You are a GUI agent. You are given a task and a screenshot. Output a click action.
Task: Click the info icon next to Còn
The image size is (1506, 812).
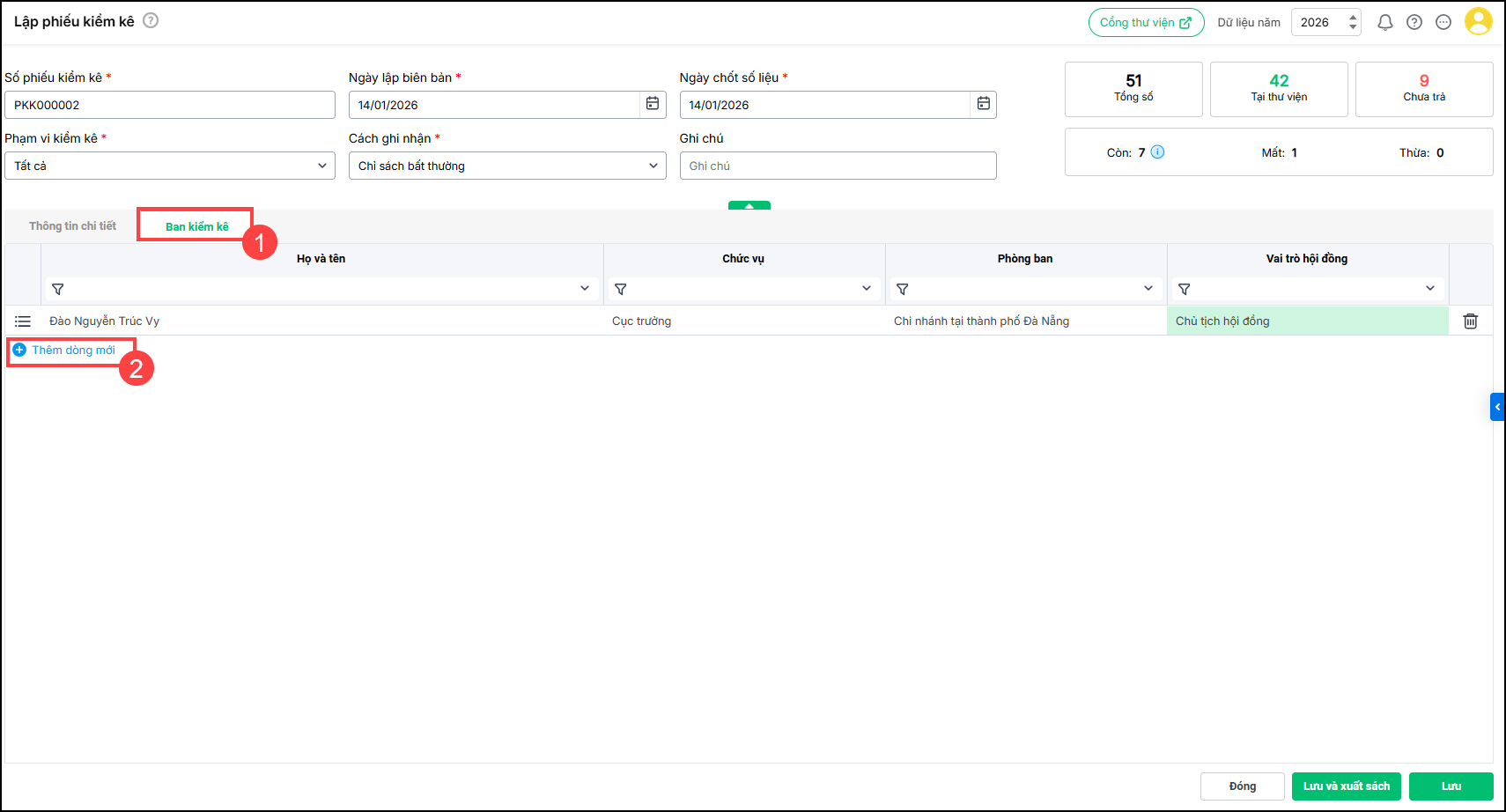click(1157, 152)
